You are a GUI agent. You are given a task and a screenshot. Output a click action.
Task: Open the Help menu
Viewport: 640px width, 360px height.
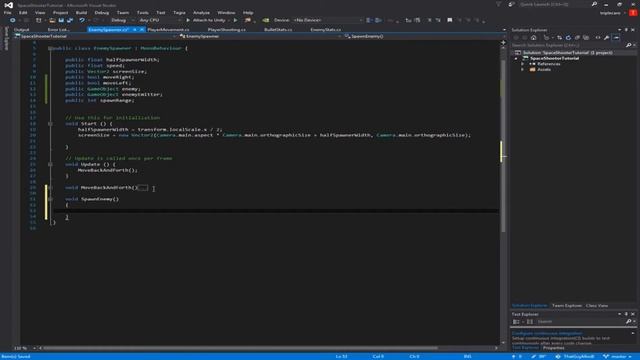tap(248, 13)
